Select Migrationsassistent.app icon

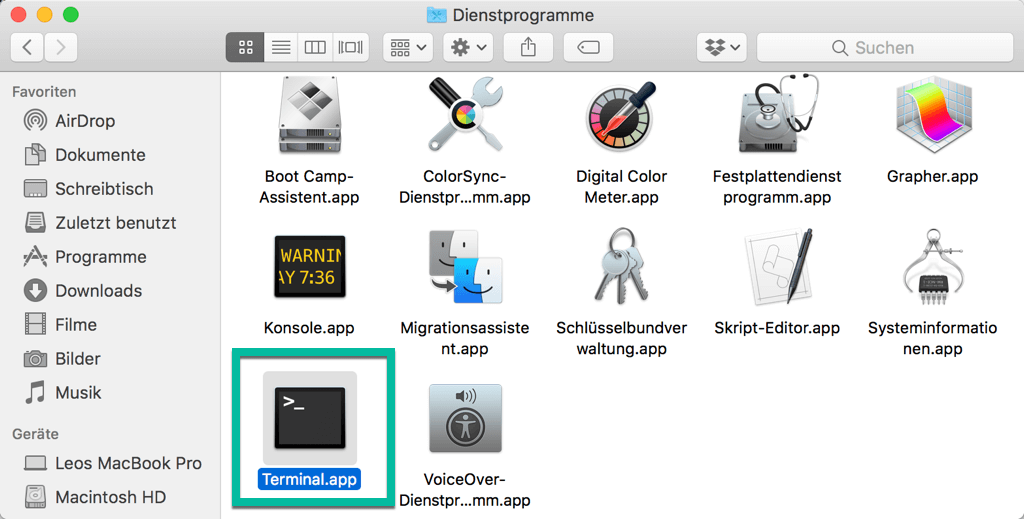click(465, 267)
